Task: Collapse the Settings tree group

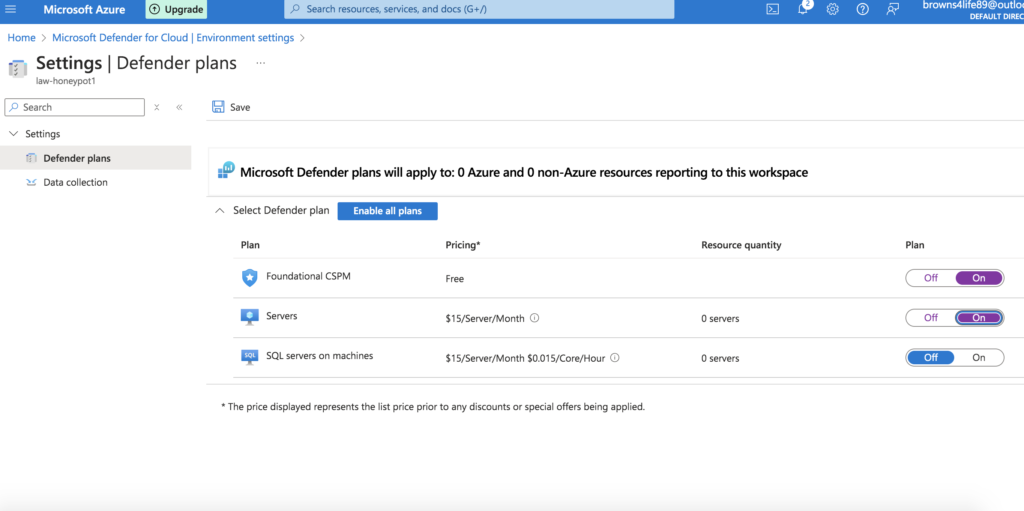Action: [13, 133]
